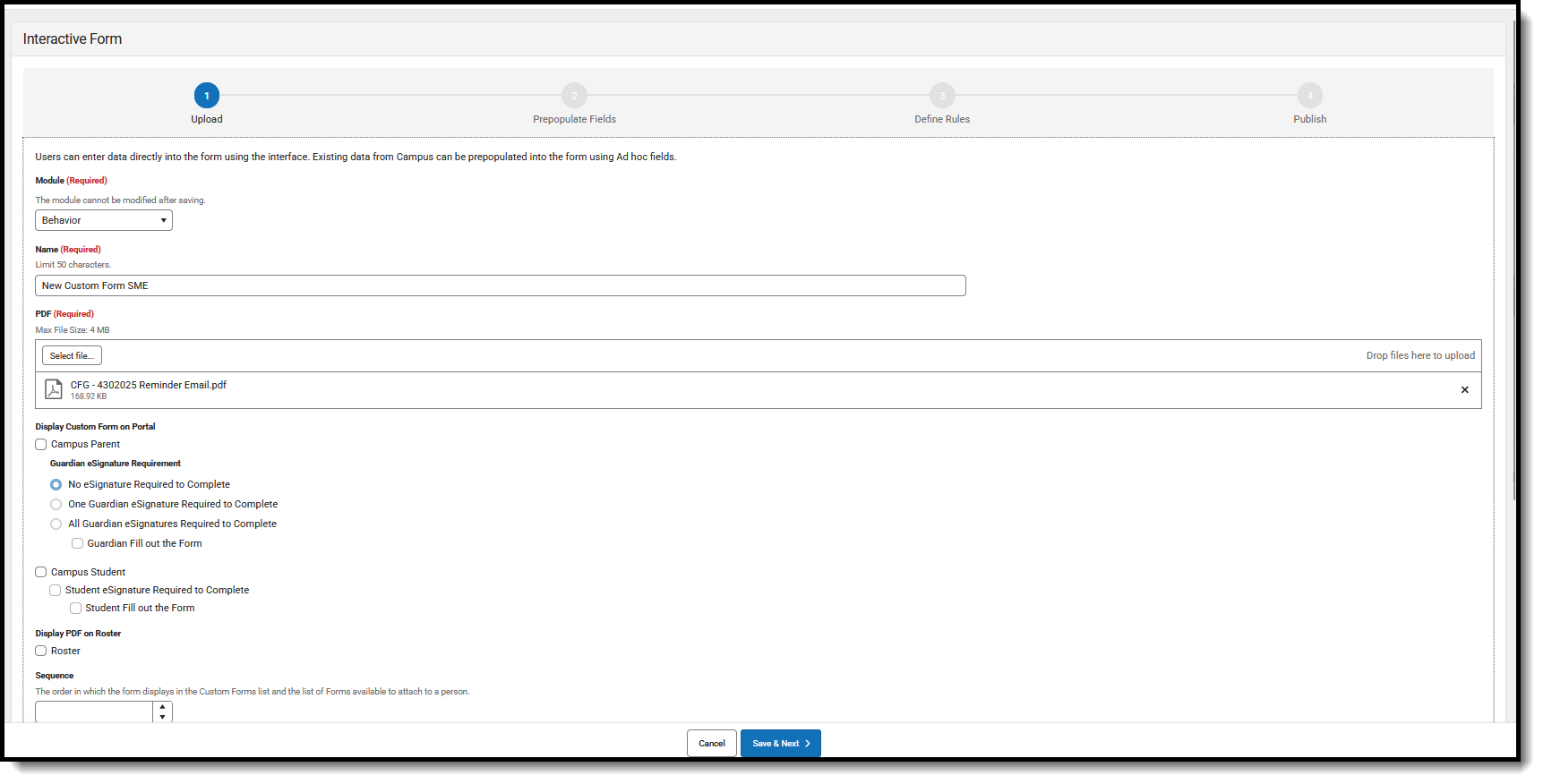Click the Drop files here to upload area
Viewport: 1543px width, 784px height.
(1420, 355)
